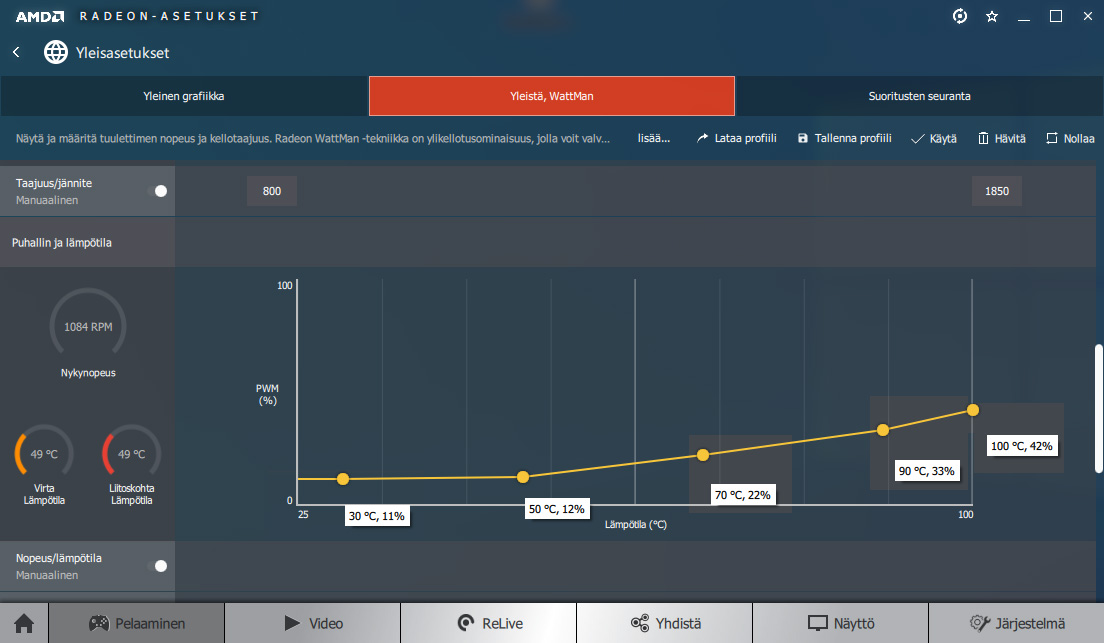Image resolution: width=1104 pixels, height=643 pixels.
Task: Click the Pelaaminen gamepad icon
Action: tap(99, 623)
